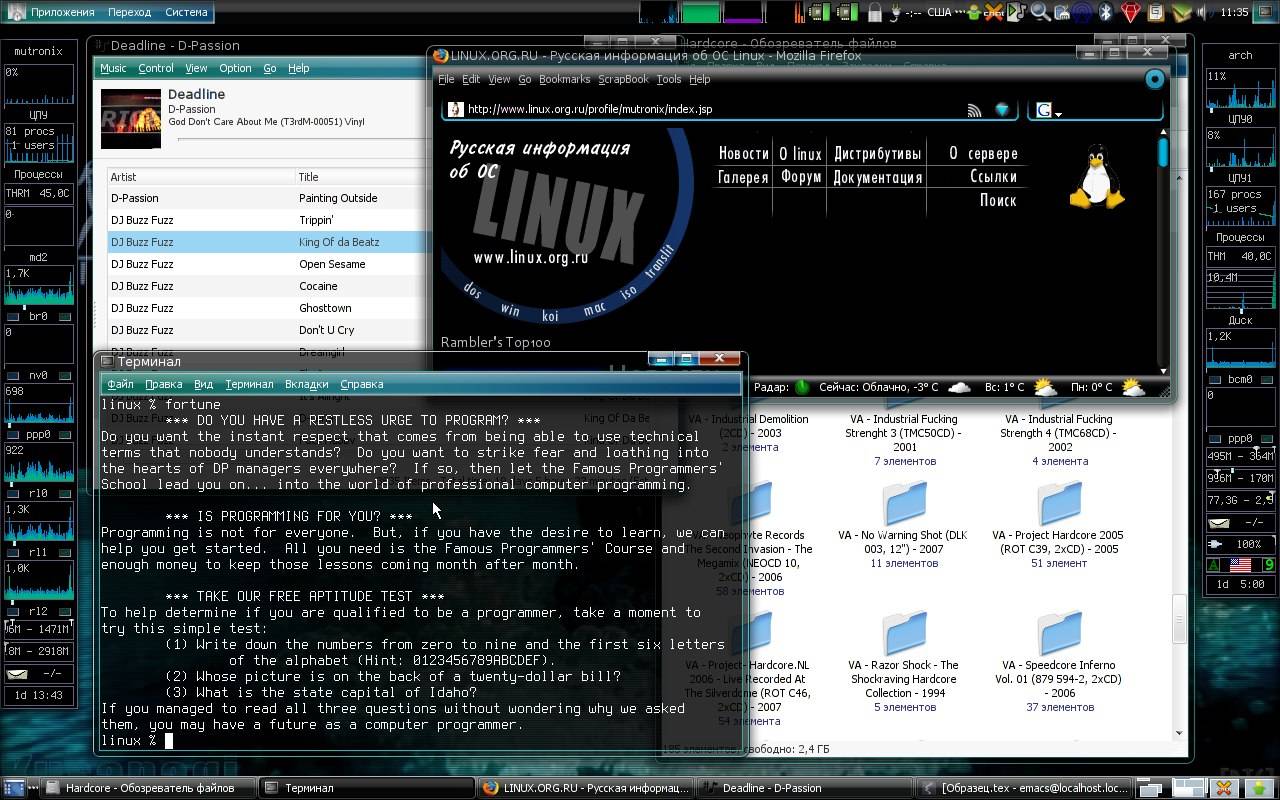Open the Переход menu in the top panel
The image size is (1280, 800).
click(129, 12)
